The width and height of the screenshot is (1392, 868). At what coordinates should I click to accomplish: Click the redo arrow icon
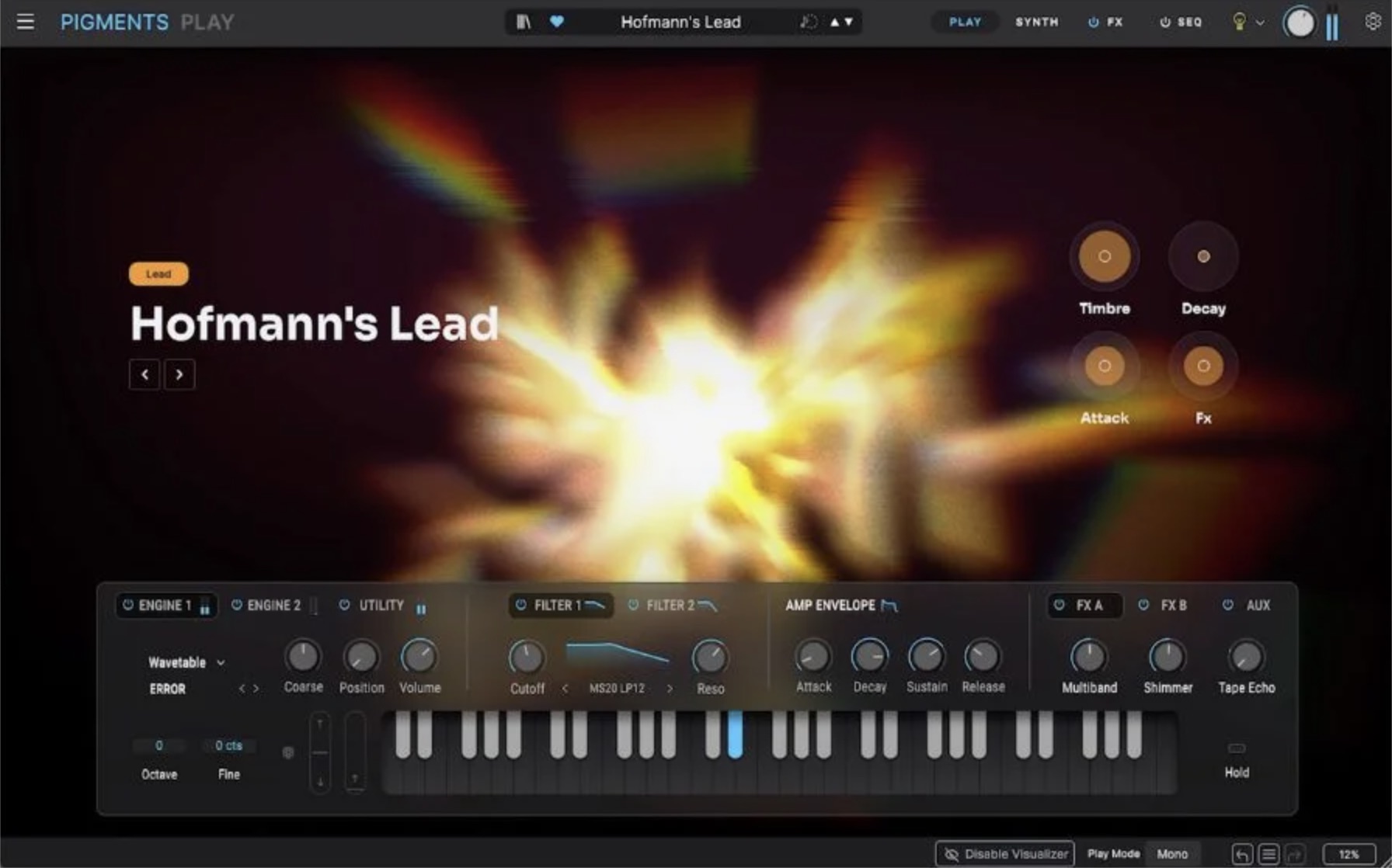1295,854
